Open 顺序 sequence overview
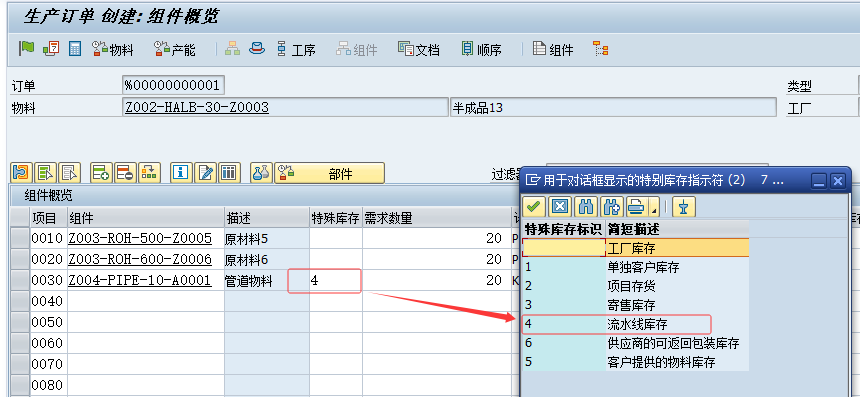Screen dimensions: 860x397 pyautogui.click(x=482, y=49)
